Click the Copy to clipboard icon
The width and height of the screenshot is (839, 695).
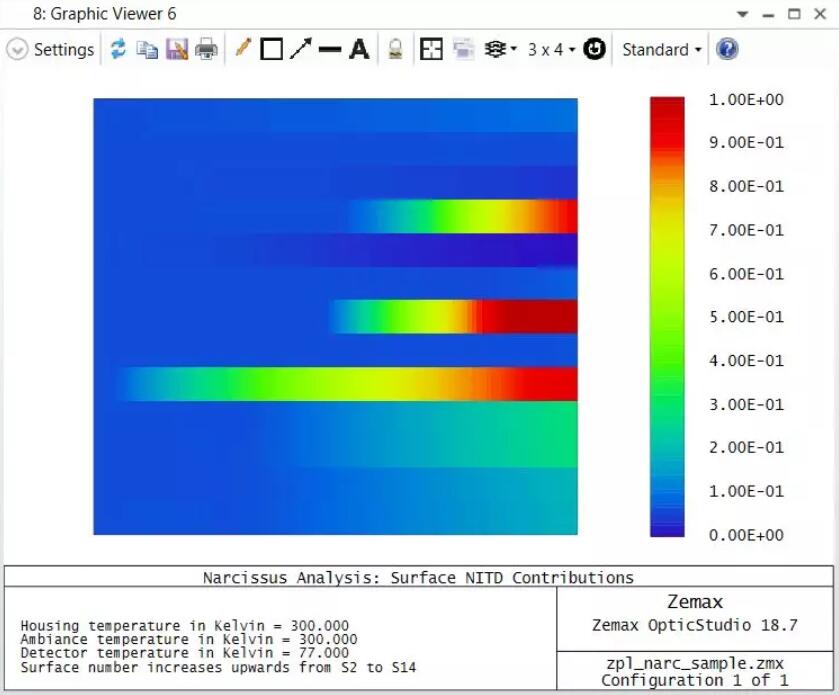click(147, 49)
